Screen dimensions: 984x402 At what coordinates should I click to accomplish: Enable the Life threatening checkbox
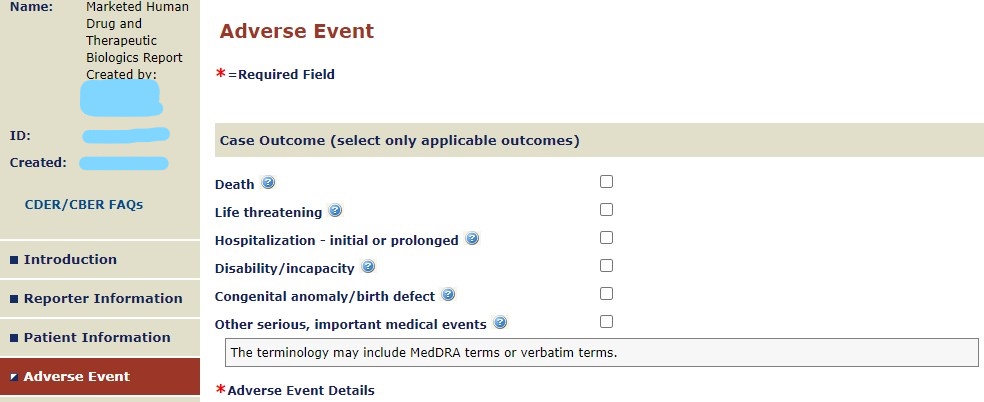pos(606,210)
